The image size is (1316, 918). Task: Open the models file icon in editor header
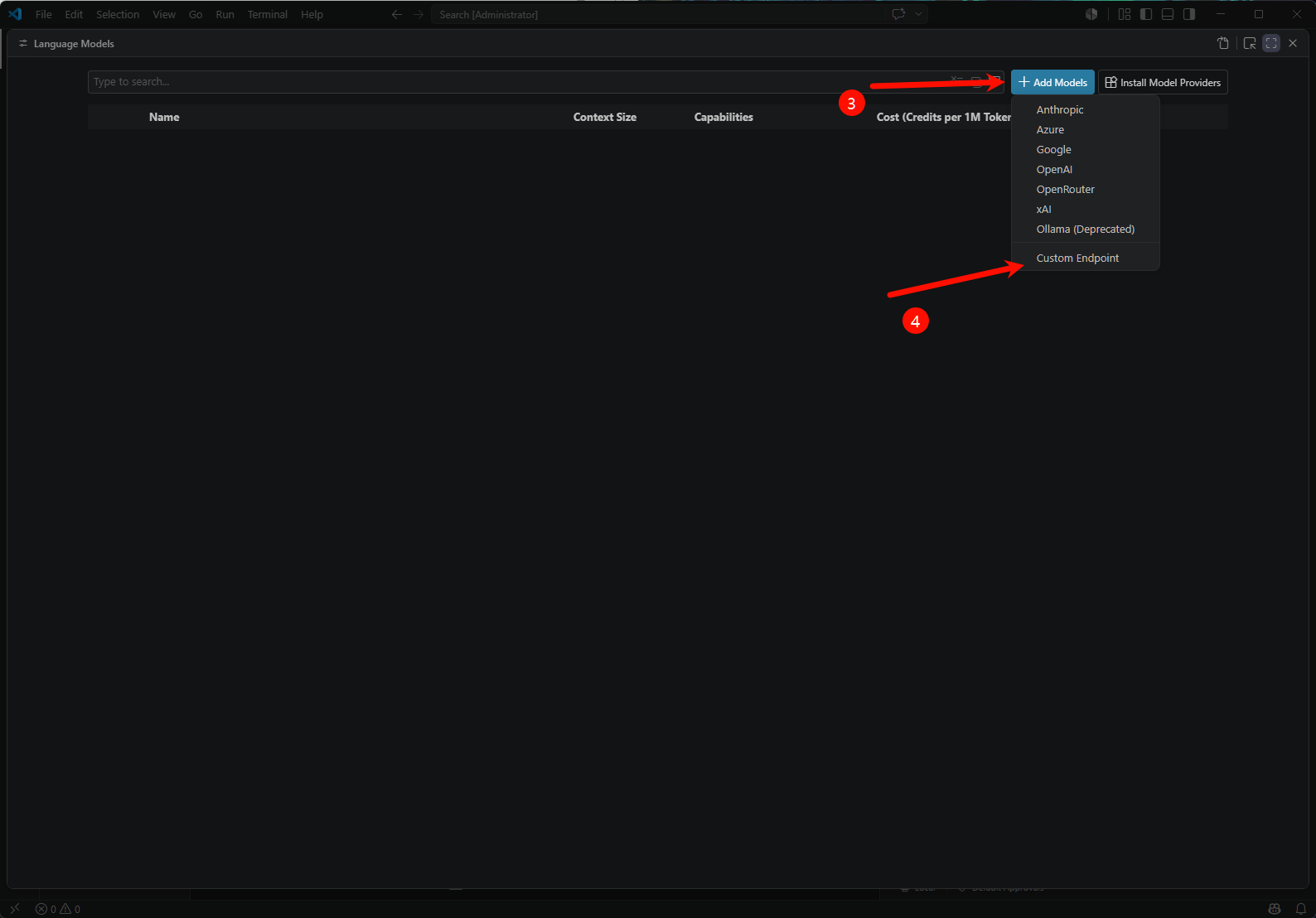pyautogui.click(x=1223, y=43)
